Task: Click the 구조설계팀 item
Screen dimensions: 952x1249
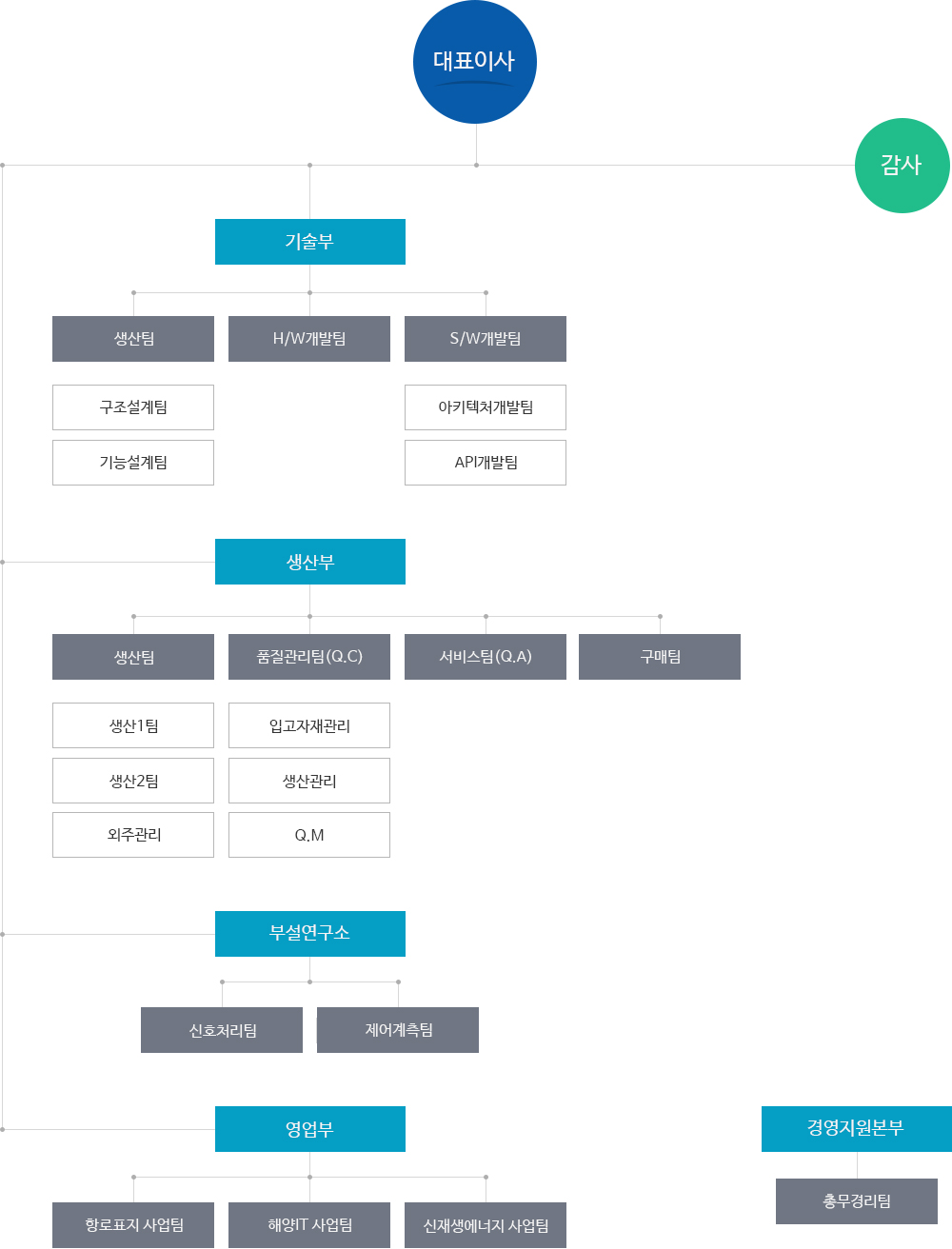Action: coord(132,406)
